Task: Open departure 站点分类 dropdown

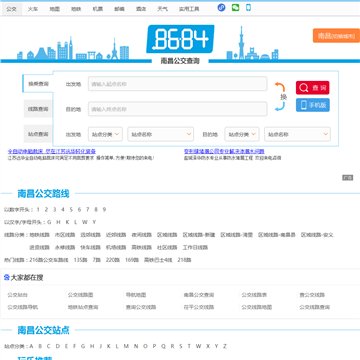Action: pos(105,134)
